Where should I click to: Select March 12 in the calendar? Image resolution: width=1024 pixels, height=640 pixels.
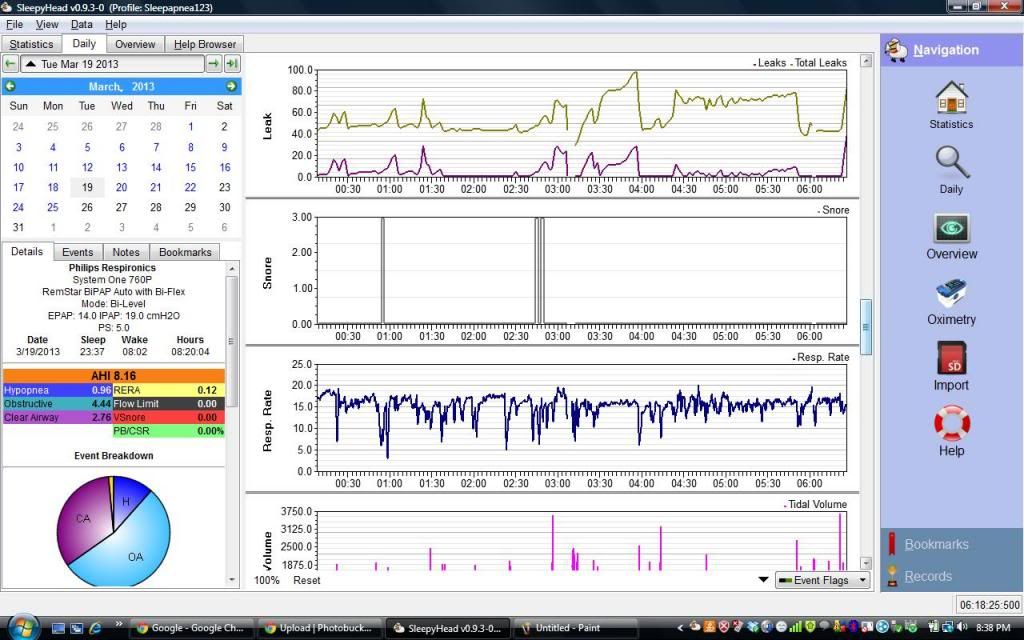87,167
